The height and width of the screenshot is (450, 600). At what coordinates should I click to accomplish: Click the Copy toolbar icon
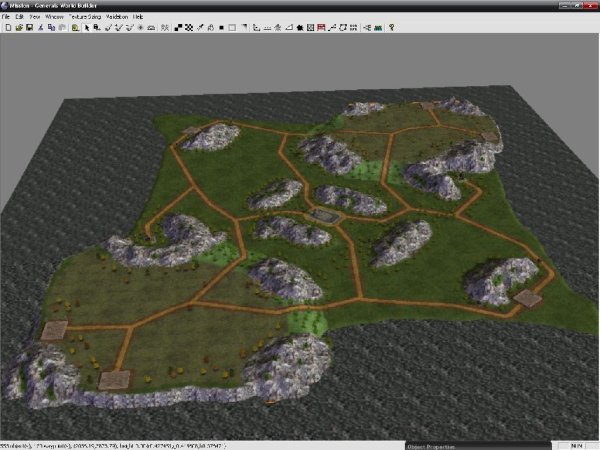click(51, 27)
